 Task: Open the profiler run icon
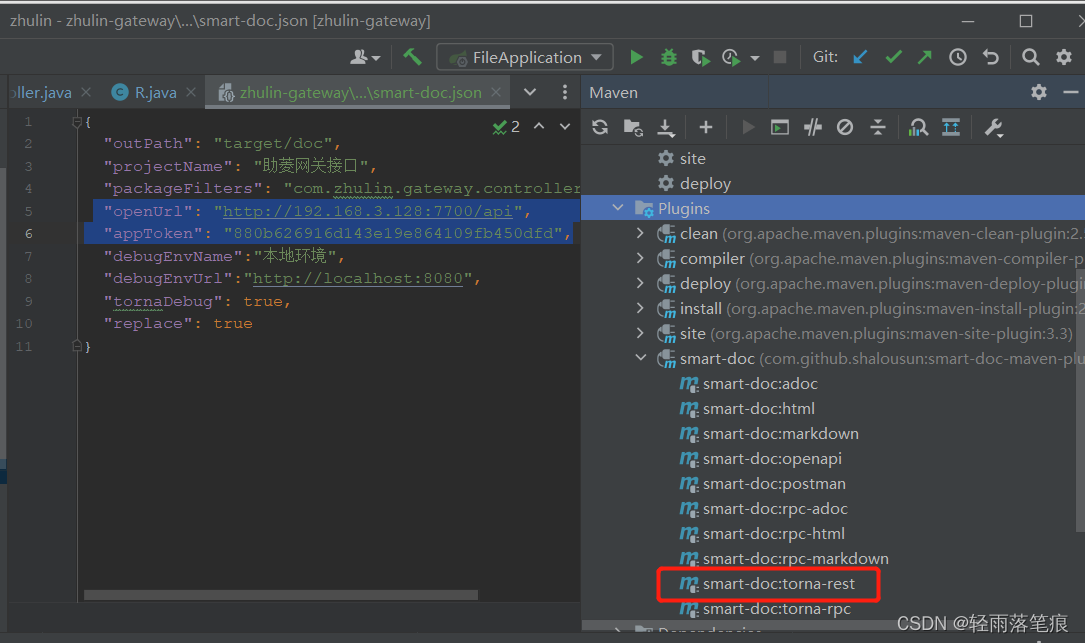(731, 57)
